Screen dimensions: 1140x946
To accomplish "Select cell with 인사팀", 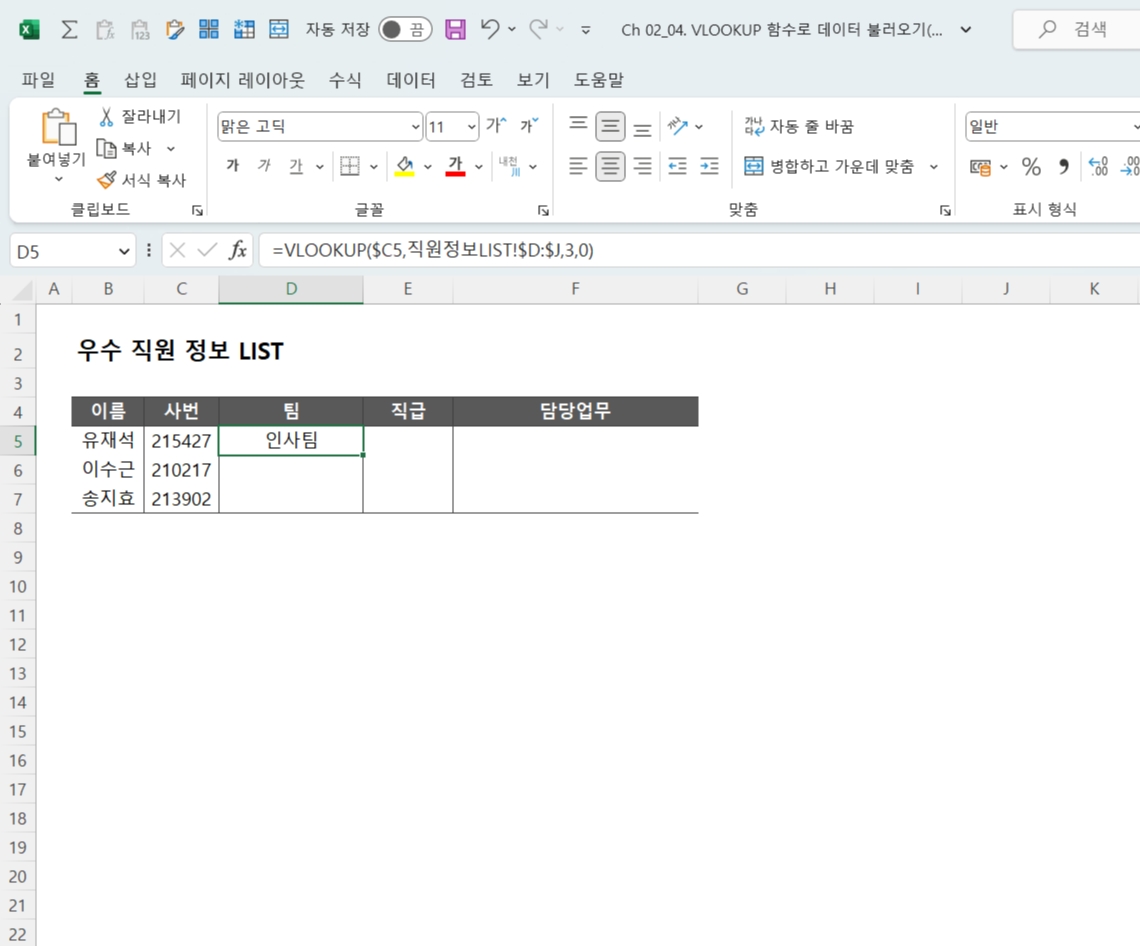I will (x=291, y=441).
